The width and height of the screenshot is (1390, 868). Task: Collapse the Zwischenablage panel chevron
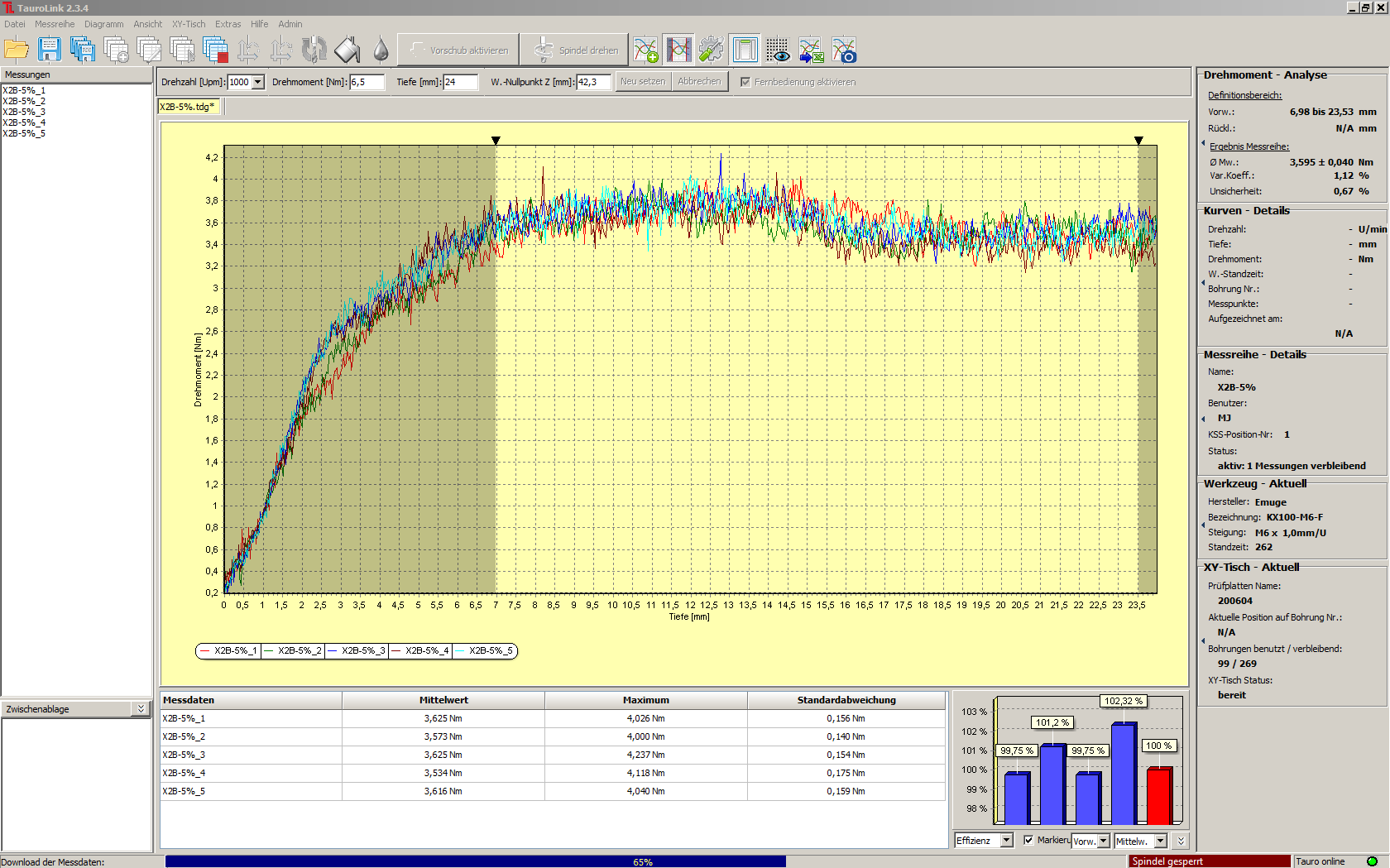[141, 709]
